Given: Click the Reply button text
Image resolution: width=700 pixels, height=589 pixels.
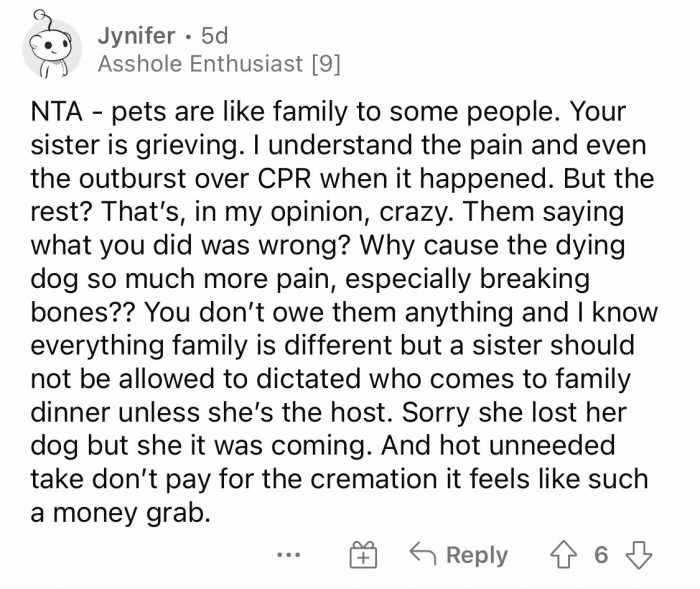Looking at the screenshot, I should 477,555.
